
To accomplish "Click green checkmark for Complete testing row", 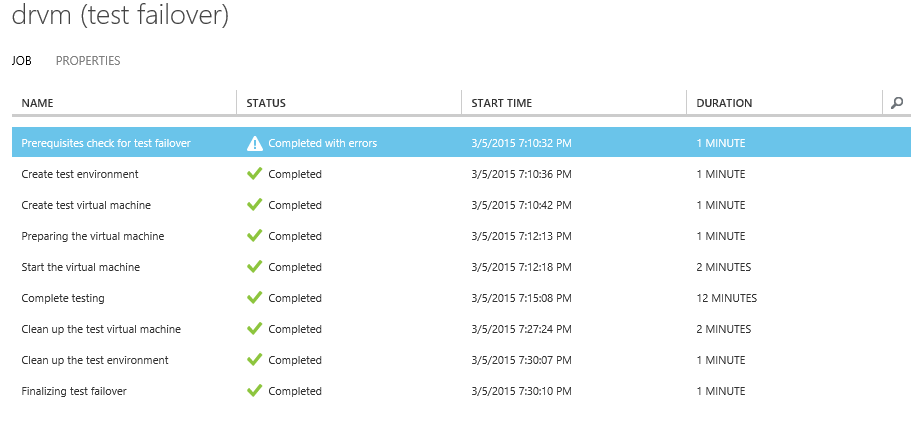I will 255,298.
